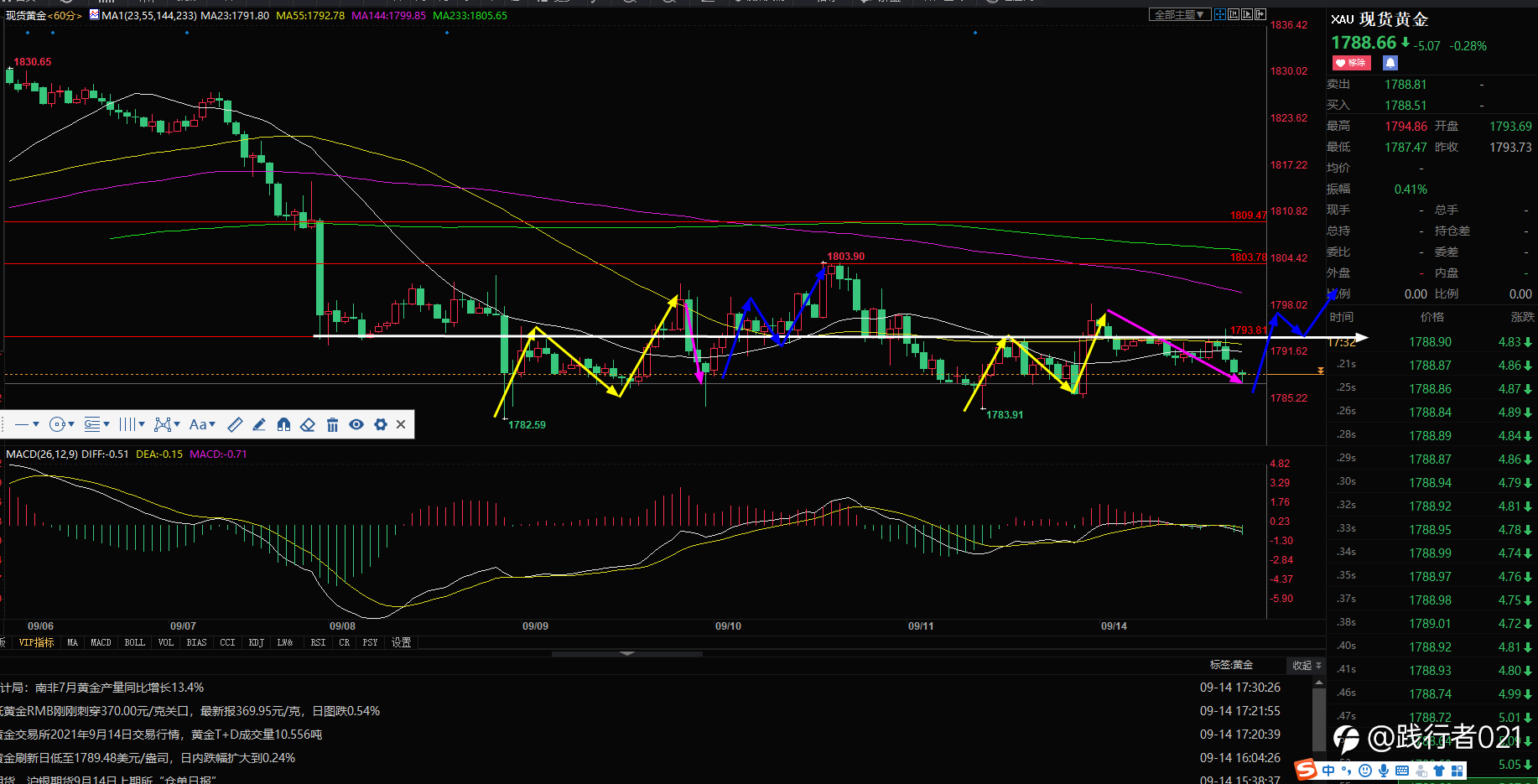Click the MA1(23,55,144,233) parameters label
This screenshot has height=784, width=1538.
coord(149,15)
